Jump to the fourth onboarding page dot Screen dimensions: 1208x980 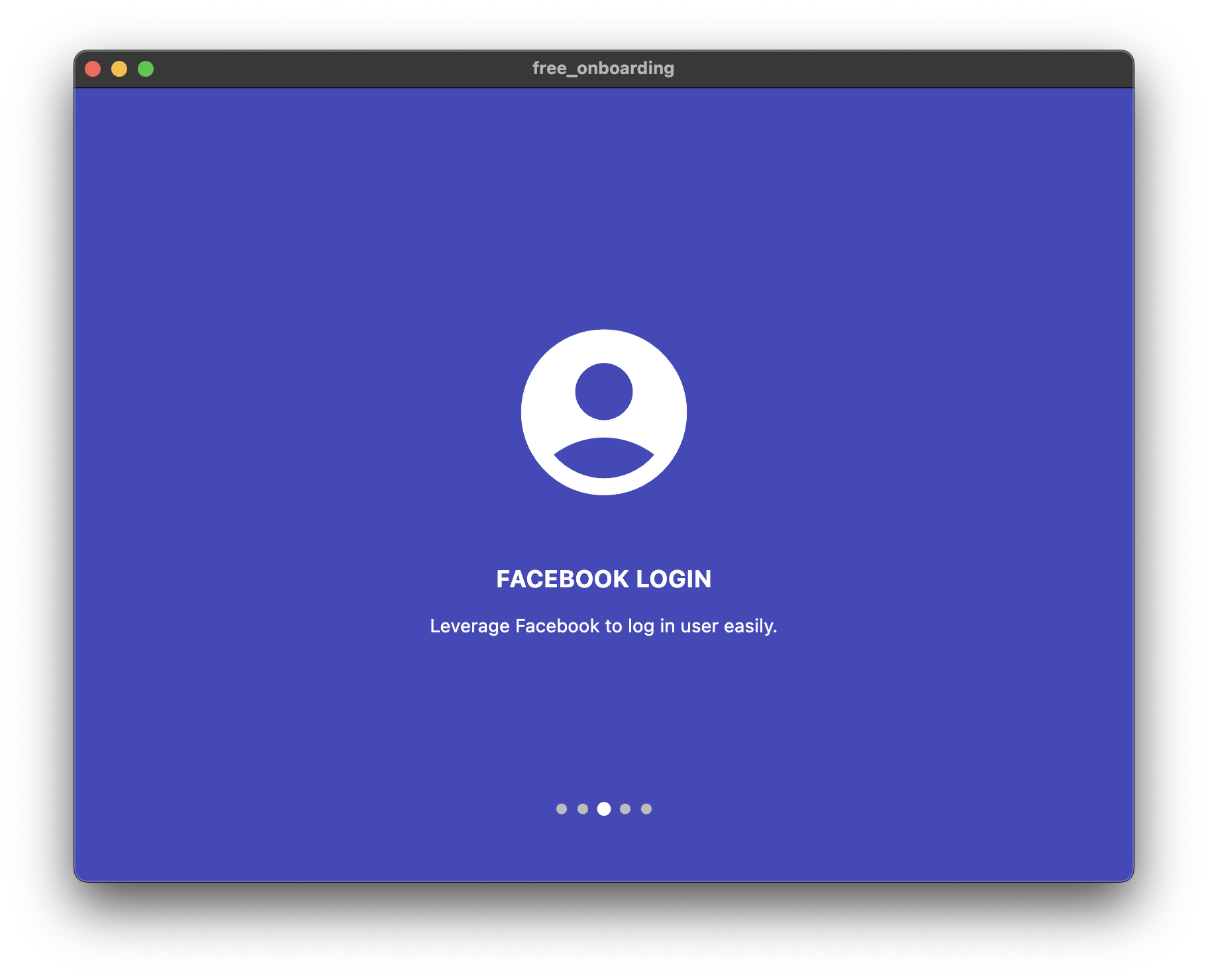tap(625, 808)
